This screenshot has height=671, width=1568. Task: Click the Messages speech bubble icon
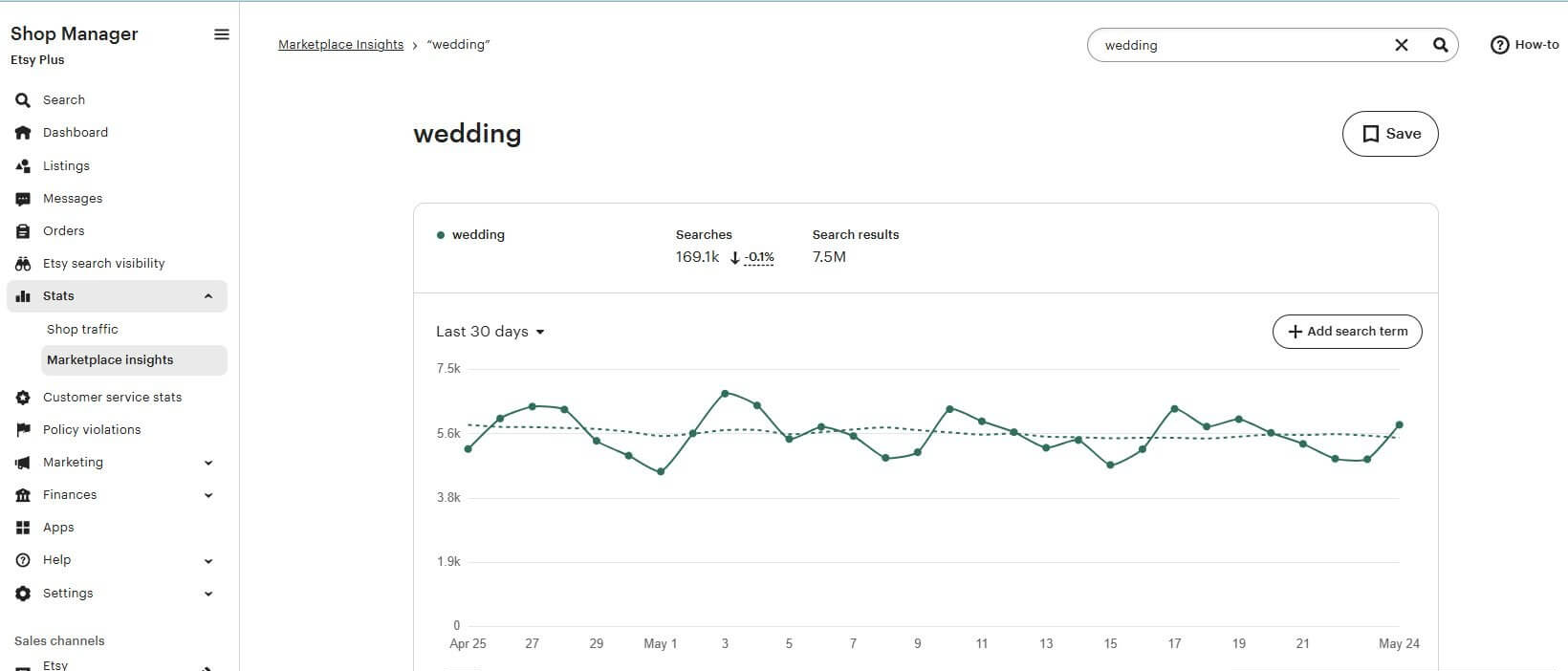[23, 199]
